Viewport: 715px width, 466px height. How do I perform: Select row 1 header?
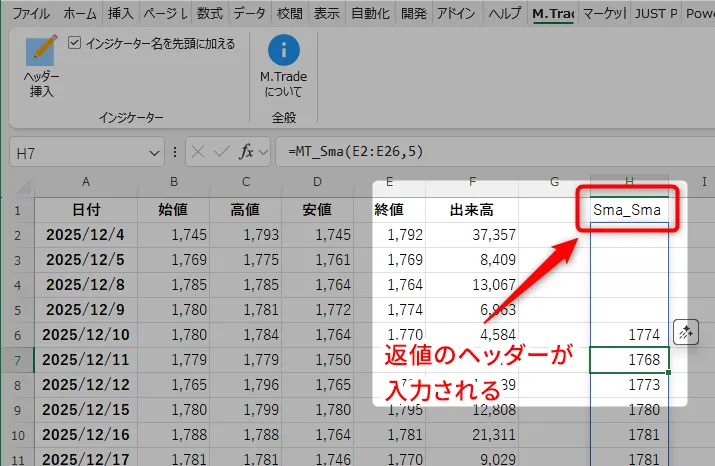(x=17, y=211)
